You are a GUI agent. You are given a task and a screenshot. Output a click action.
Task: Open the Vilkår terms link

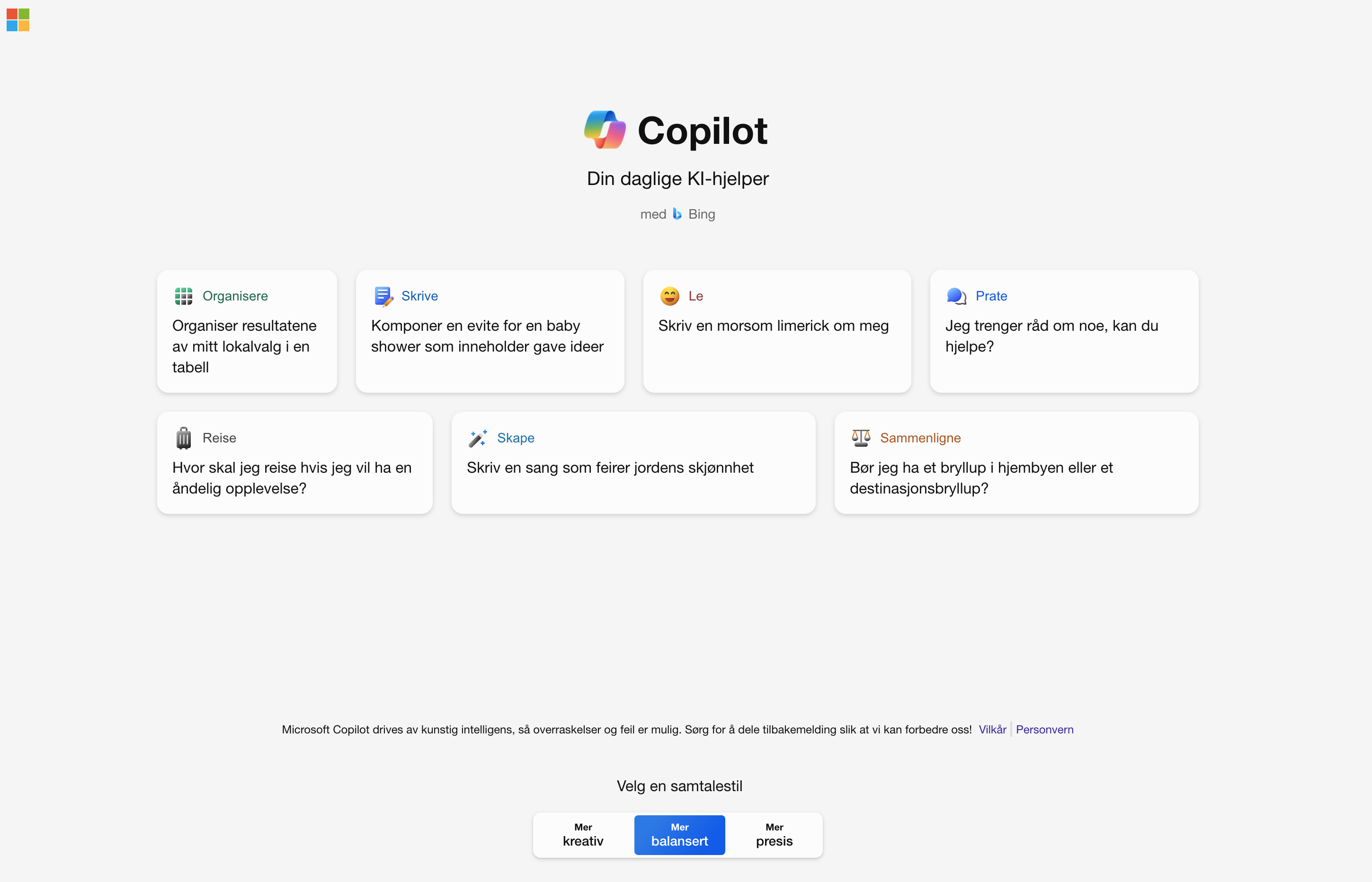[x=992, y=730]
